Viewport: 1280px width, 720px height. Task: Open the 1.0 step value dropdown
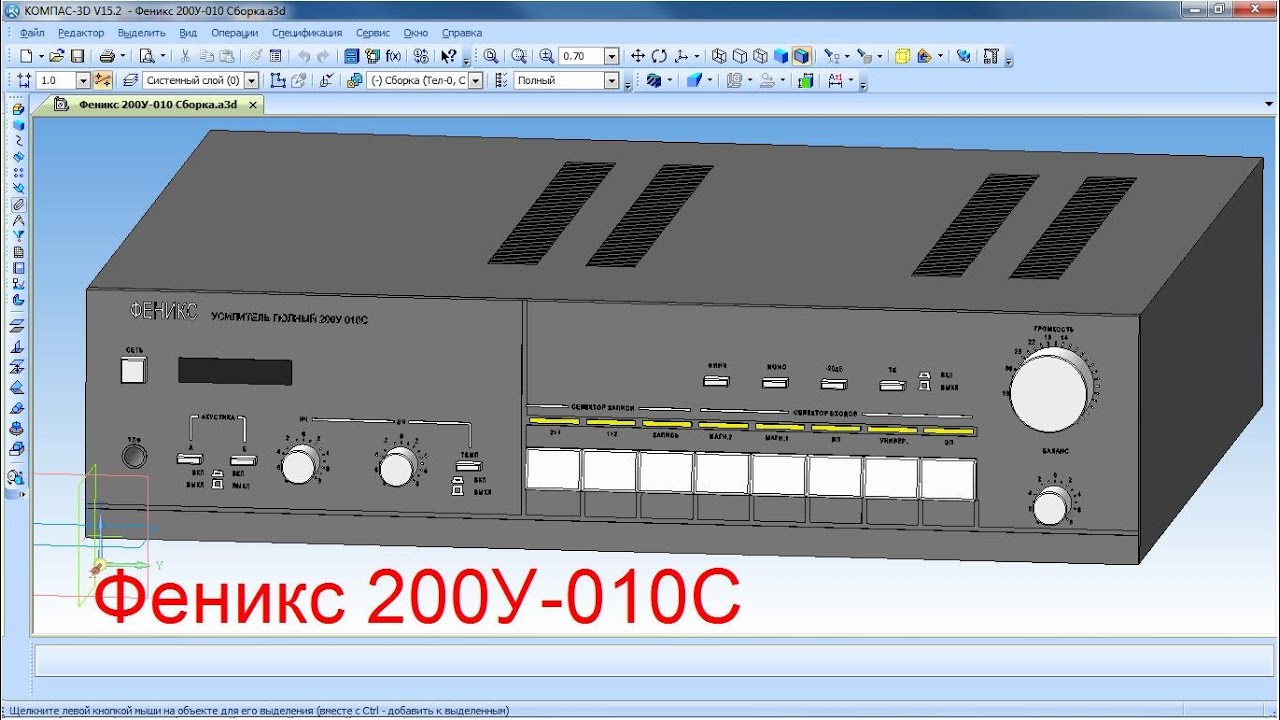tap(84, 81)
